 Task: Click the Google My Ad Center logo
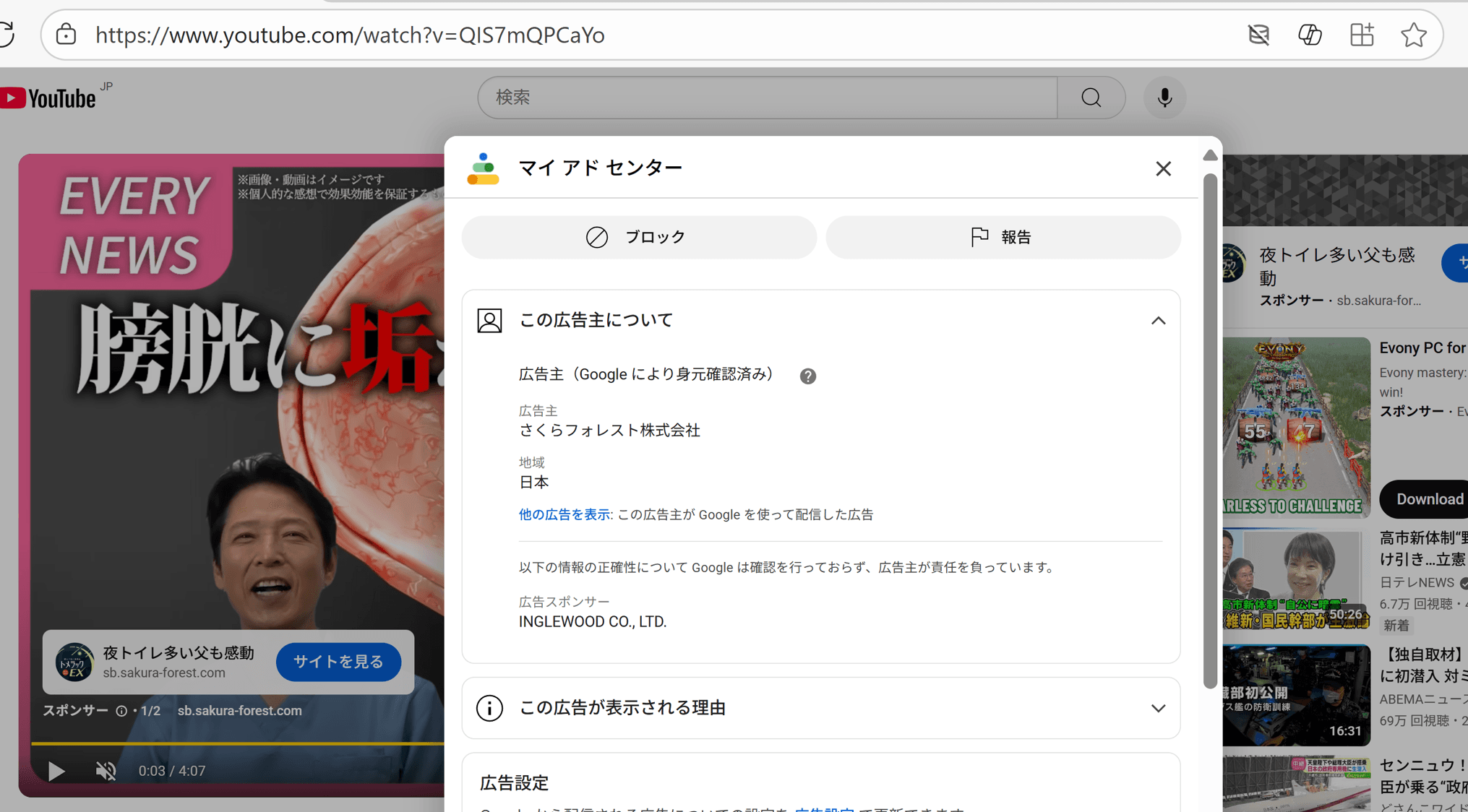483,168
